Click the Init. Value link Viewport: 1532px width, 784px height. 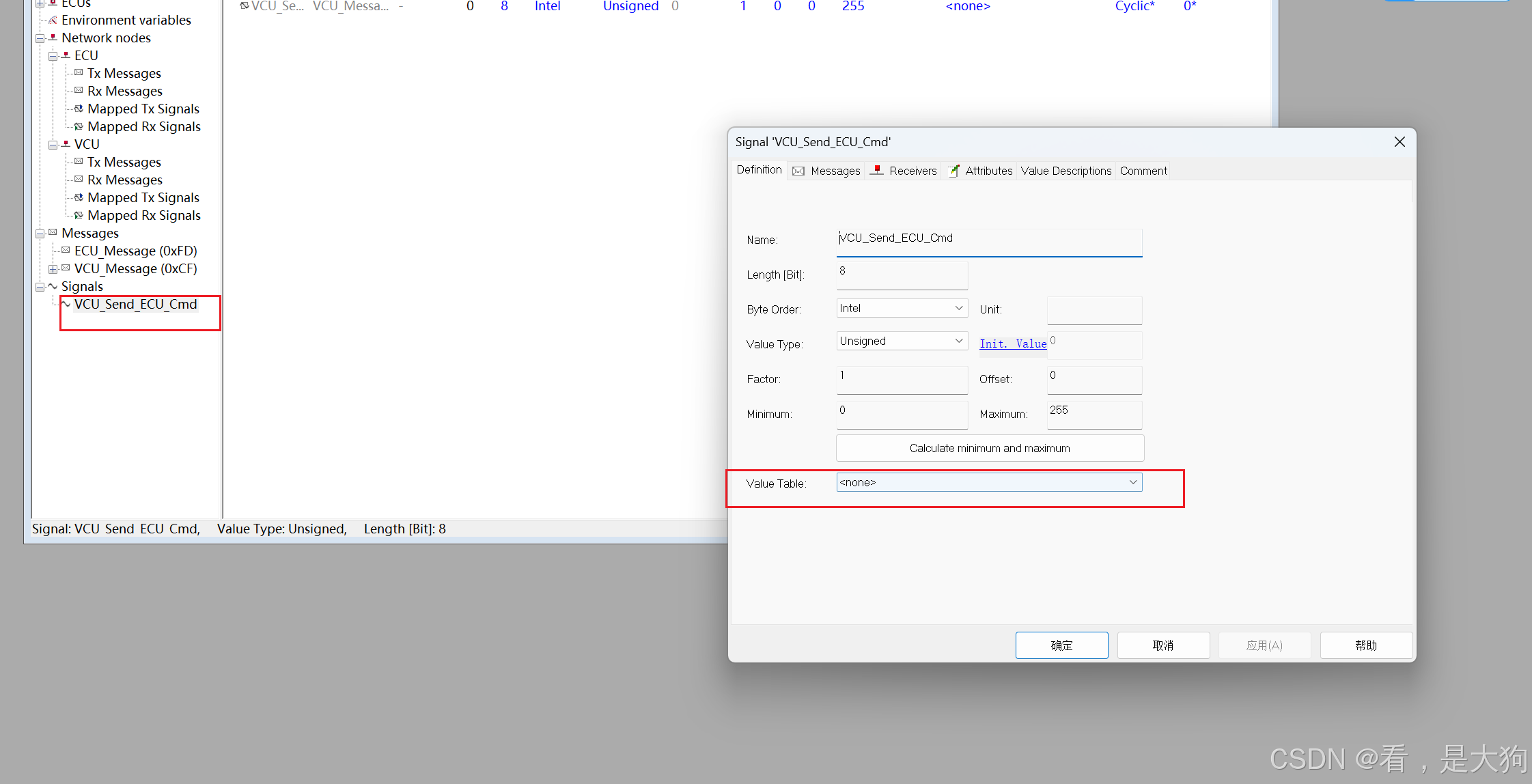[1012, 344]
